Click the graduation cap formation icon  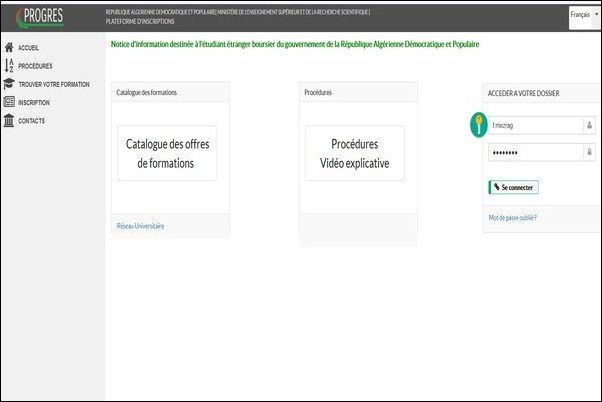(9, 84)
